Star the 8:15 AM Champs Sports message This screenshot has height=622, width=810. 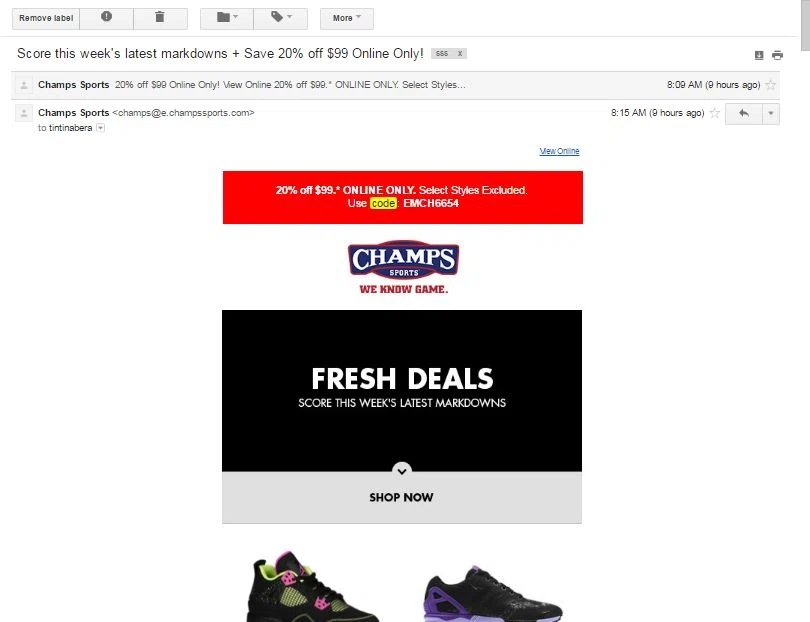pyautogui.click(x=714, y=113)
